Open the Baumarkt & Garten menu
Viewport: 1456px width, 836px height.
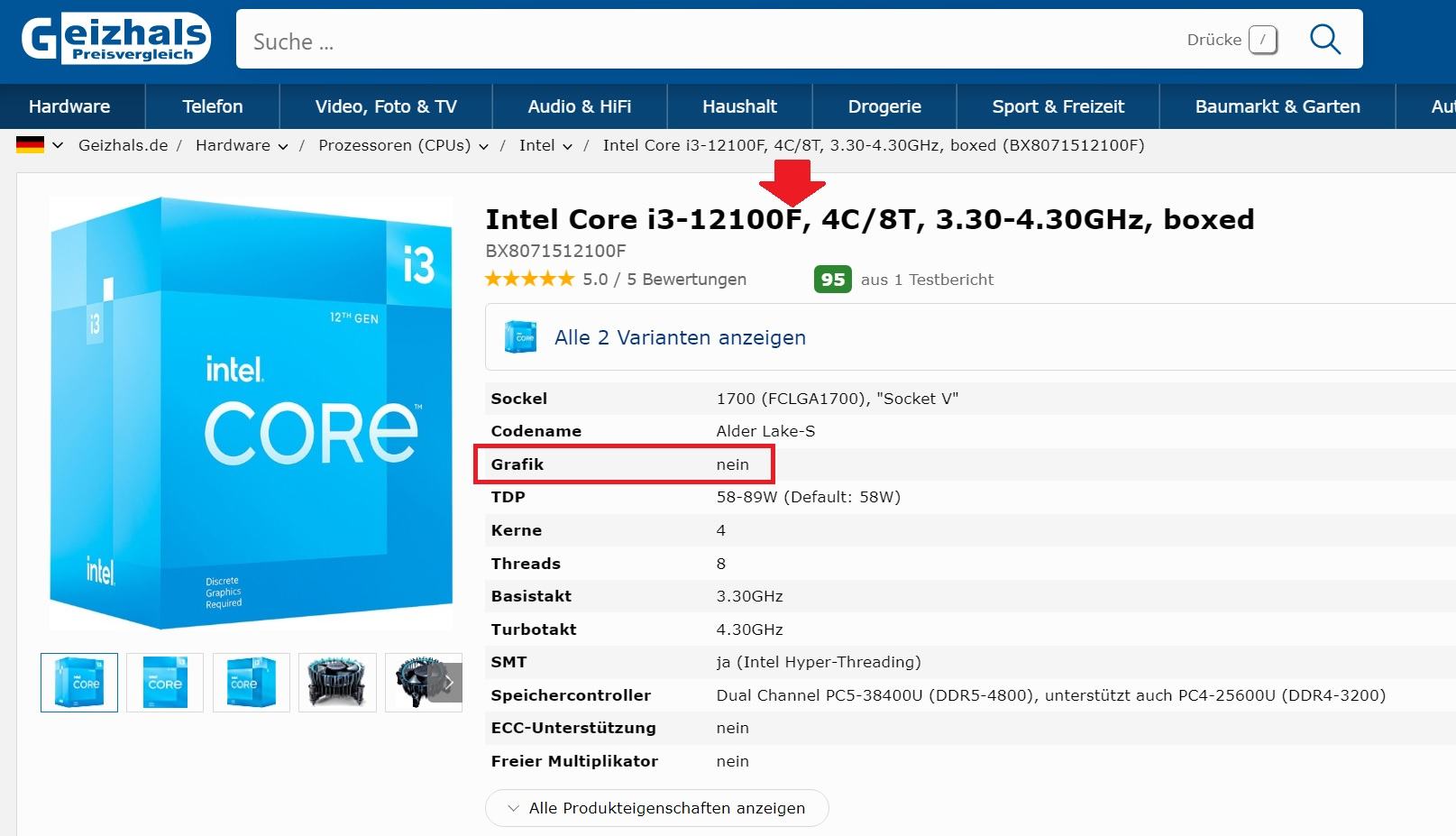pos(1277,106)
